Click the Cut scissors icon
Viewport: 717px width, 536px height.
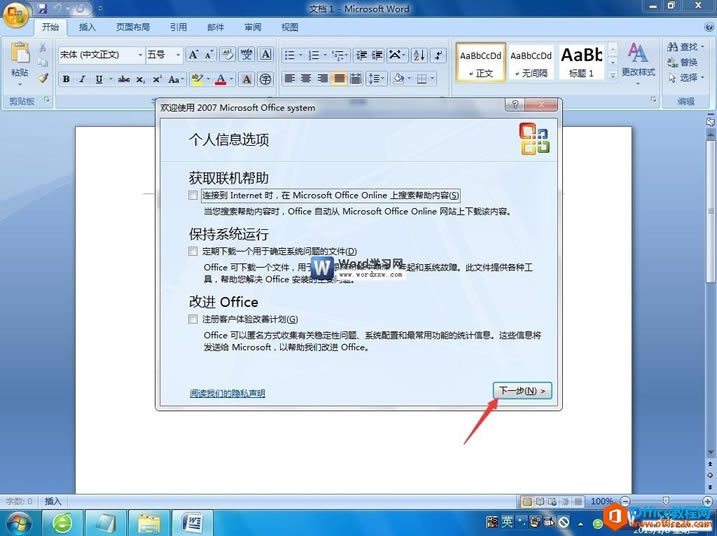pyautogui.click(x=43, y=47)
